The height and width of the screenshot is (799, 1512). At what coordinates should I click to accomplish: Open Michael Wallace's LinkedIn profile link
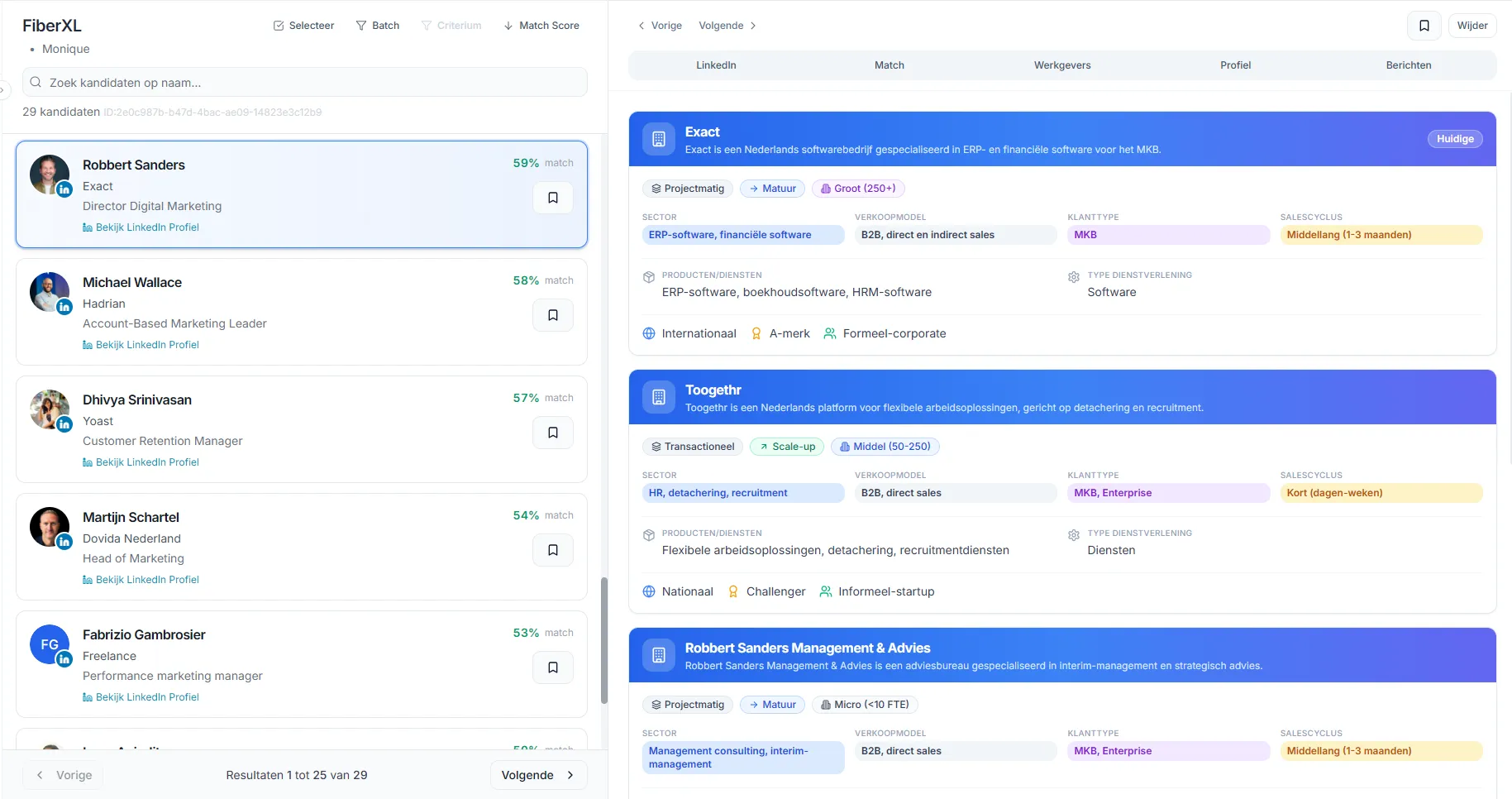pyautogui.click(x=146, y=345)
